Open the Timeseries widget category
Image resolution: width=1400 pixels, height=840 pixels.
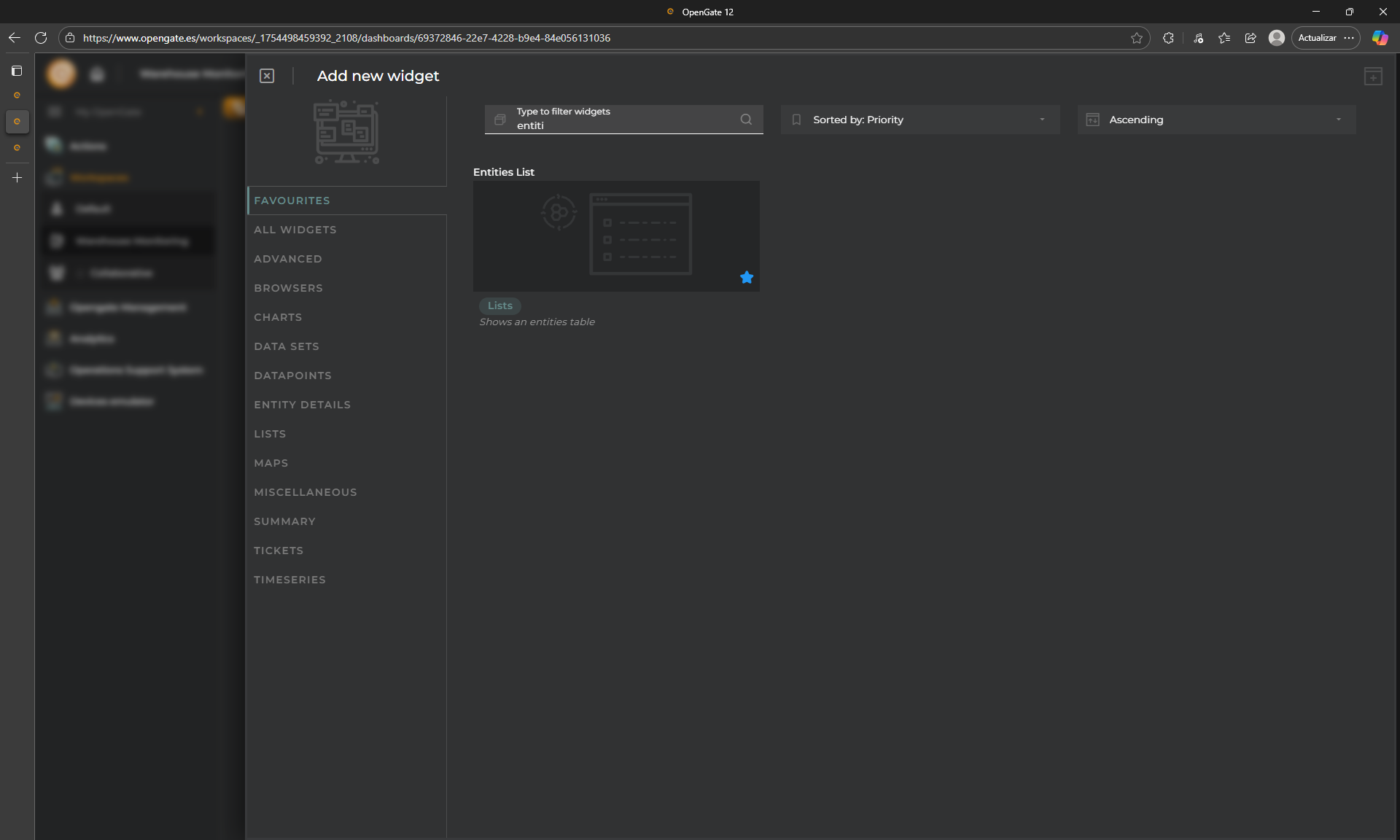click(289, 580)
